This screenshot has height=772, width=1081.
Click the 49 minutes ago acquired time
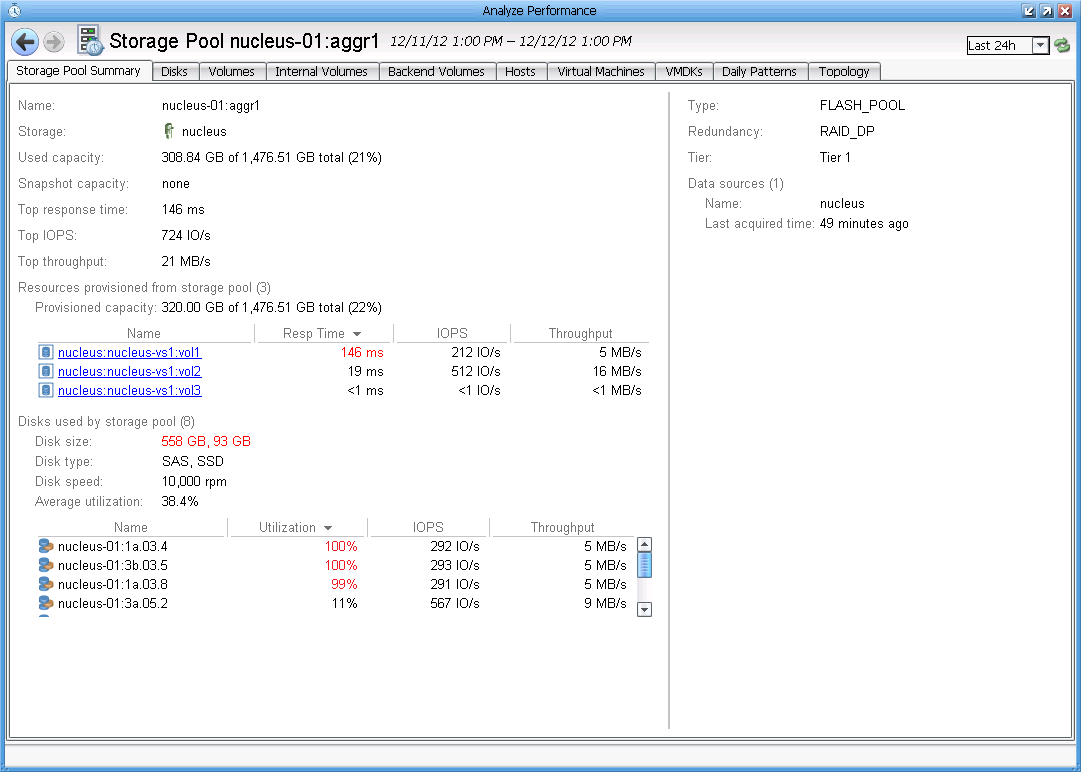pos(864,224)
